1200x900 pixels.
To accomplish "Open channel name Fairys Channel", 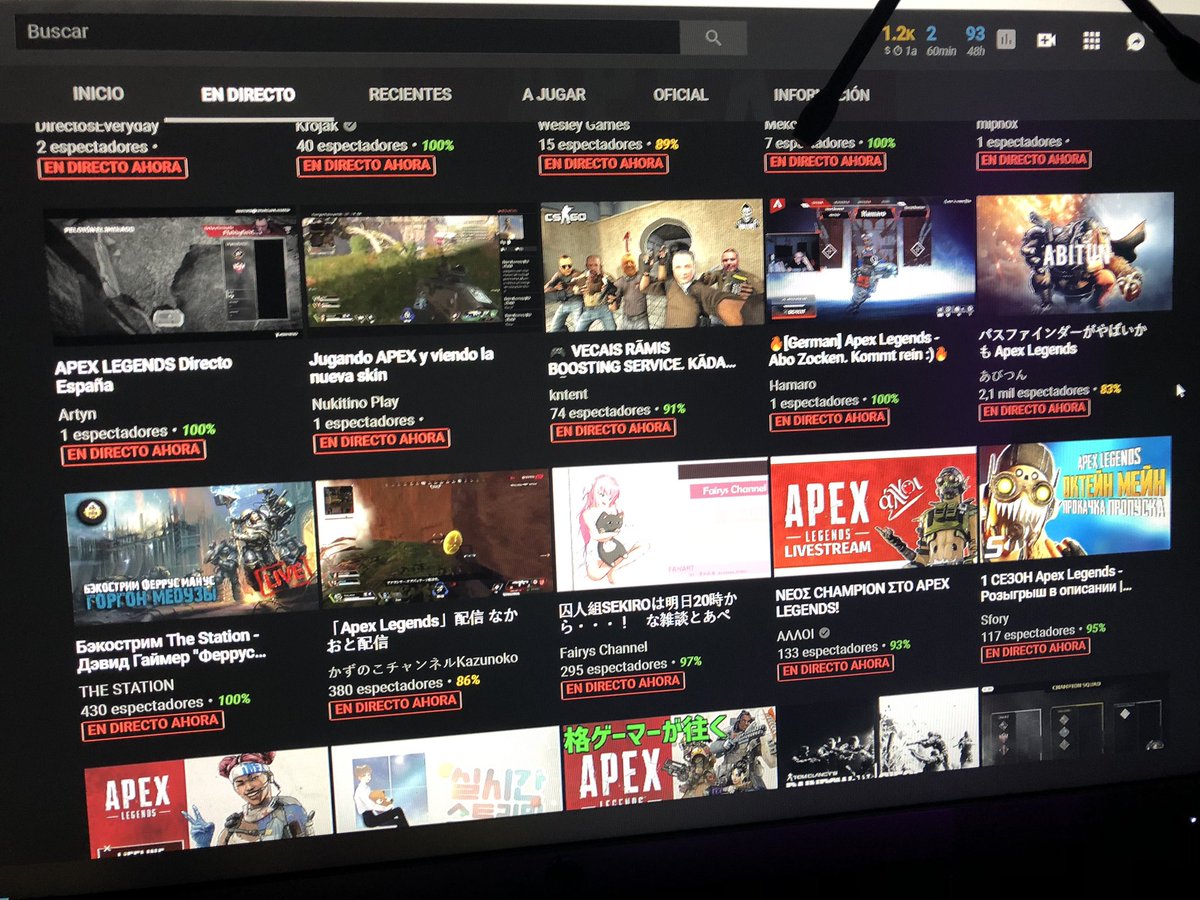I will pos(605,651).
